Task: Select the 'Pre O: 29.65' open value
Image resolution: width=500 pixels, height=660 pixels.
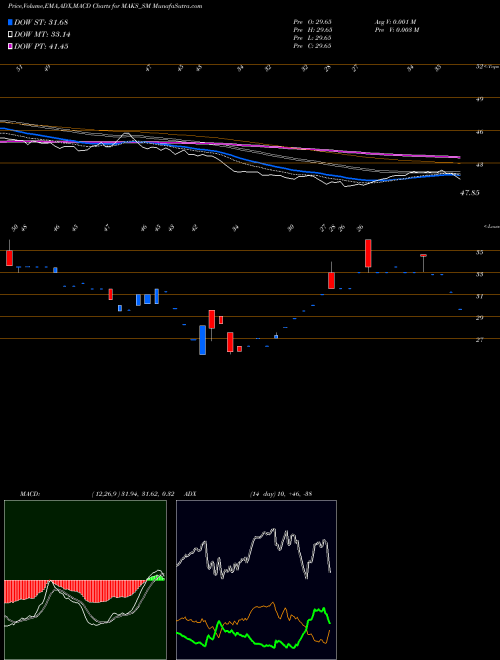Action: click(x=312, y=22)
